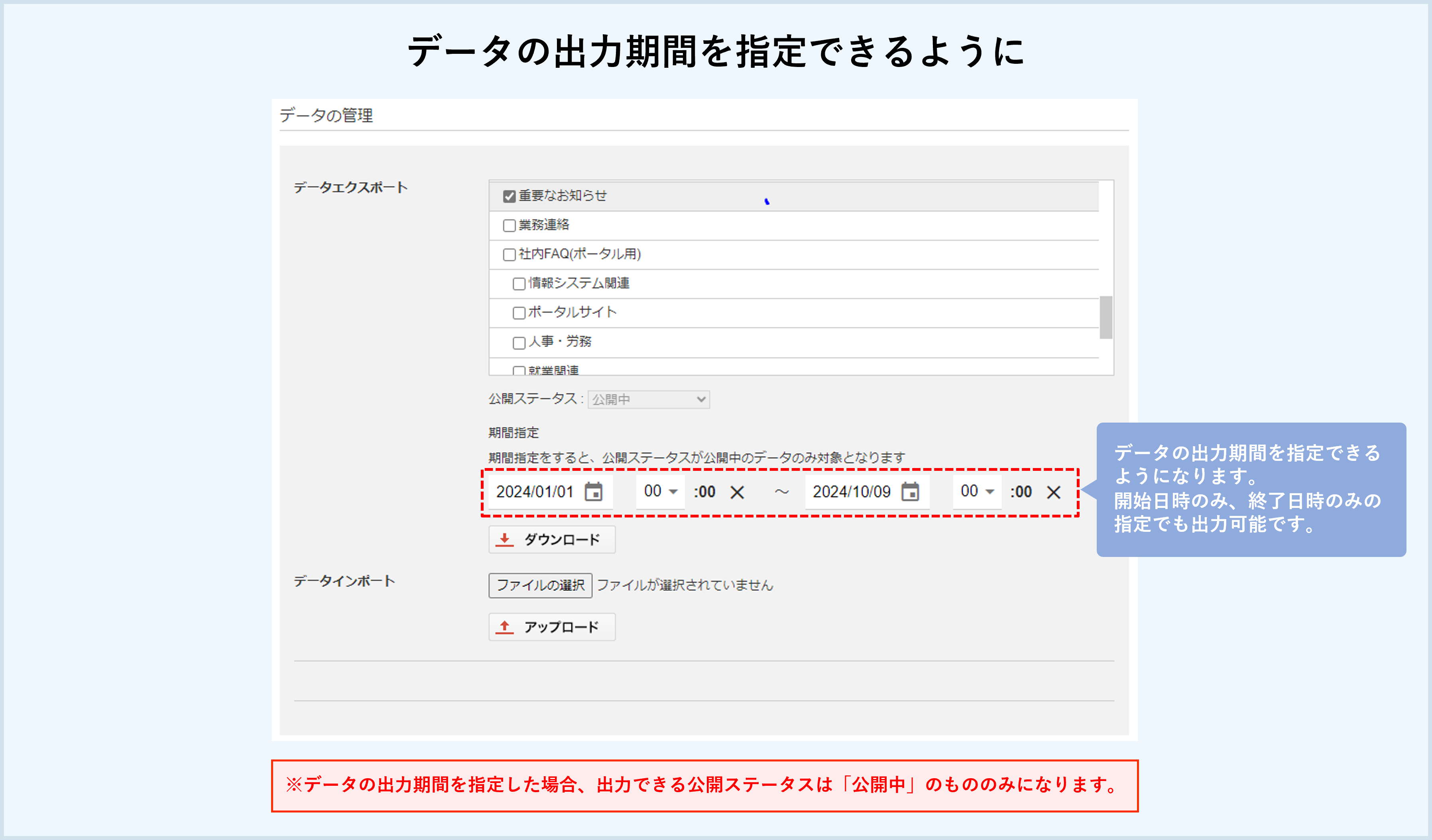
Task: Click the 期間指定 label
Action: pyautogui.click(x=513, y=433)
